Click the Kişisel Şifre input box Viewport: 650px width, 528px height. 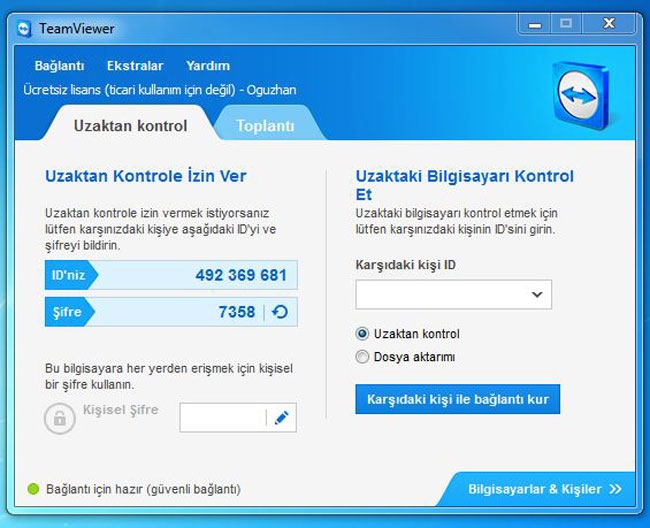pyautogui.click(x=238, y=417)
